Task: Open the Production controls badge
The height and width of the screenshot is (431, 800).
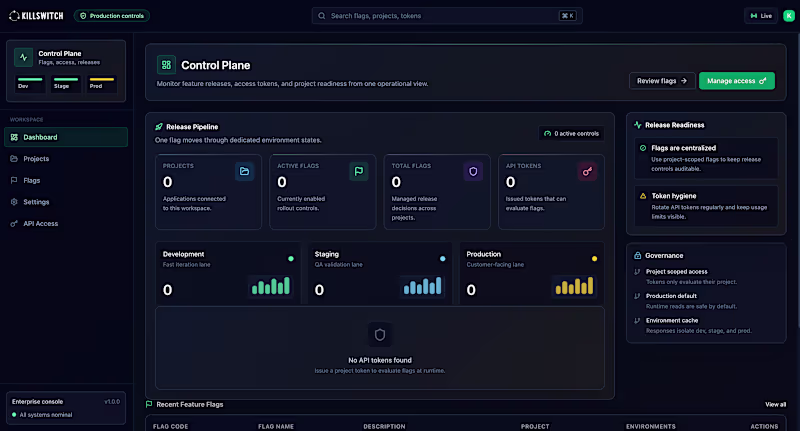Action: (x=112, y=16)
